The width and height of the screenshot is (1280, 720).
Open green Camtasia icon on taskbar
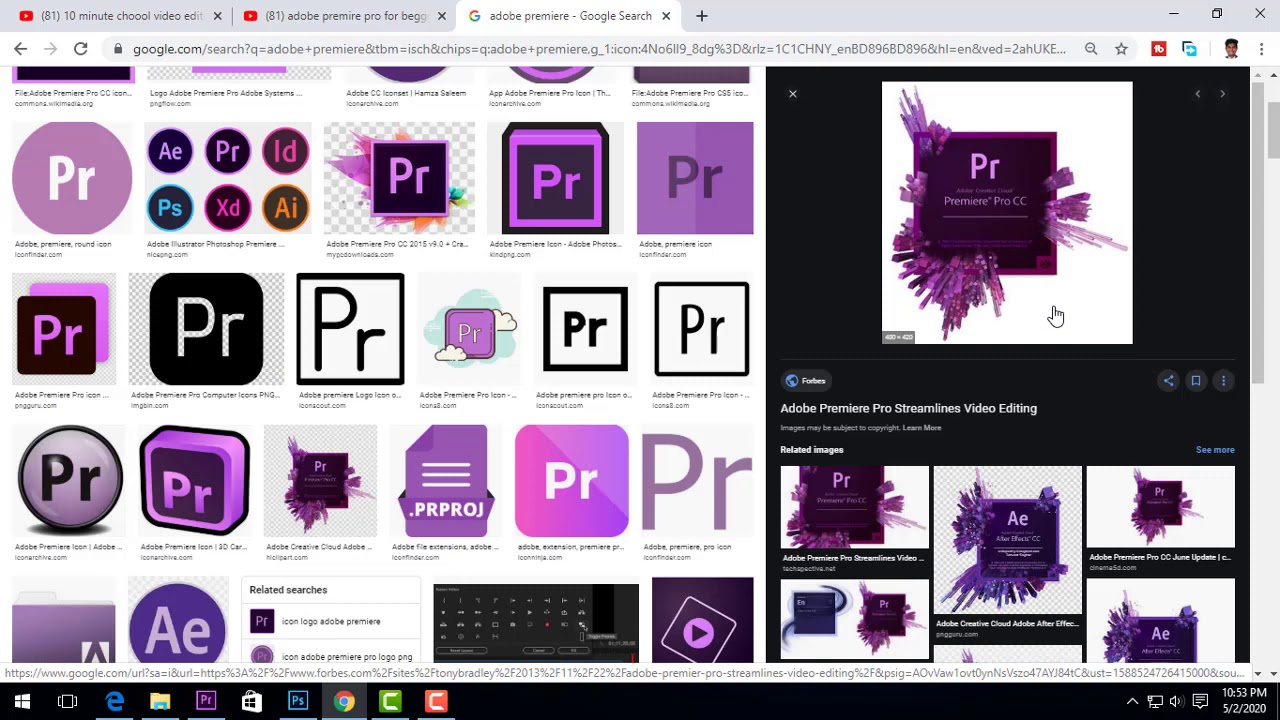390,701
